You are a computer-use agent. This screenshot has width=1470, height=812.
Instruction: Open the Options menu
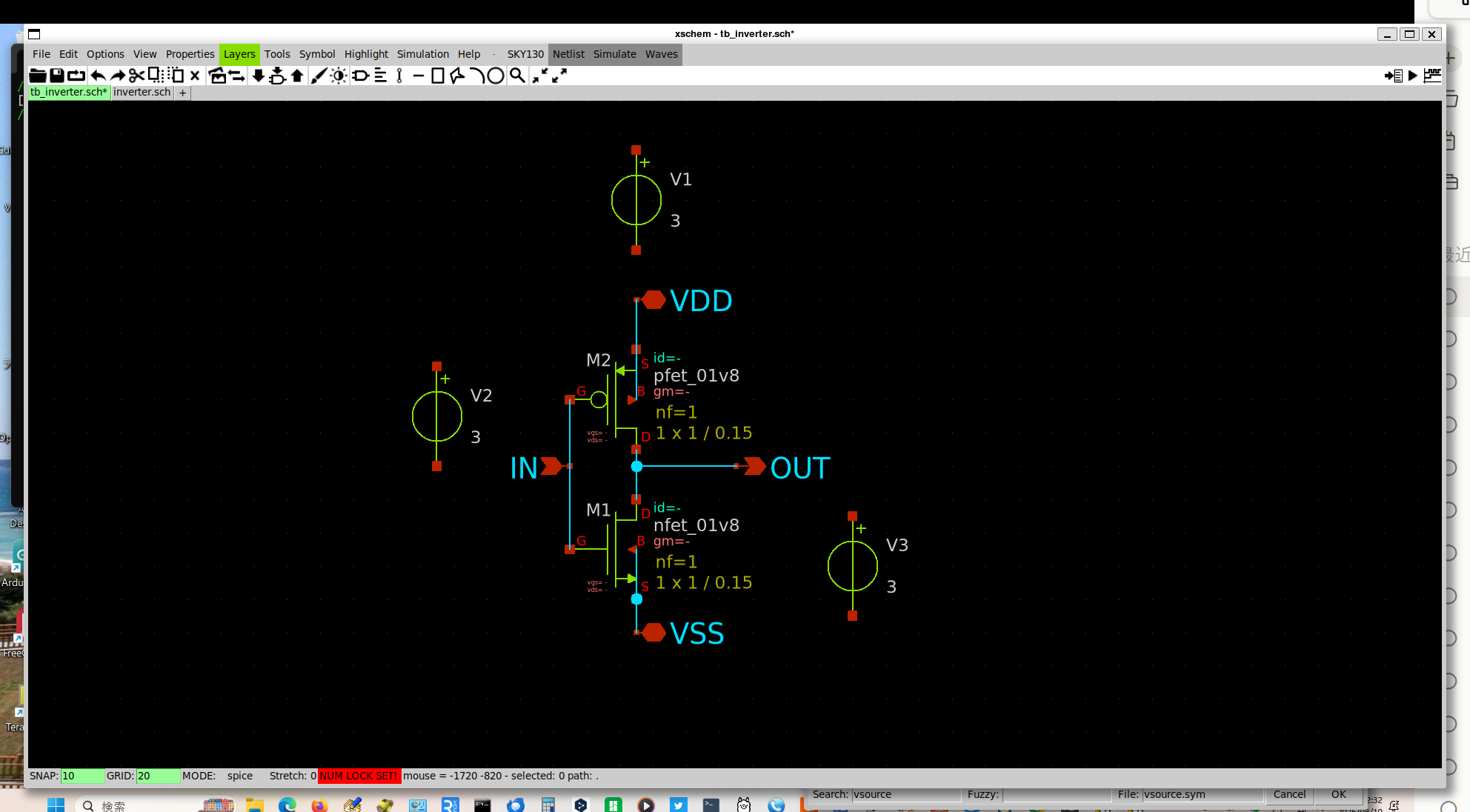point(105,54)
